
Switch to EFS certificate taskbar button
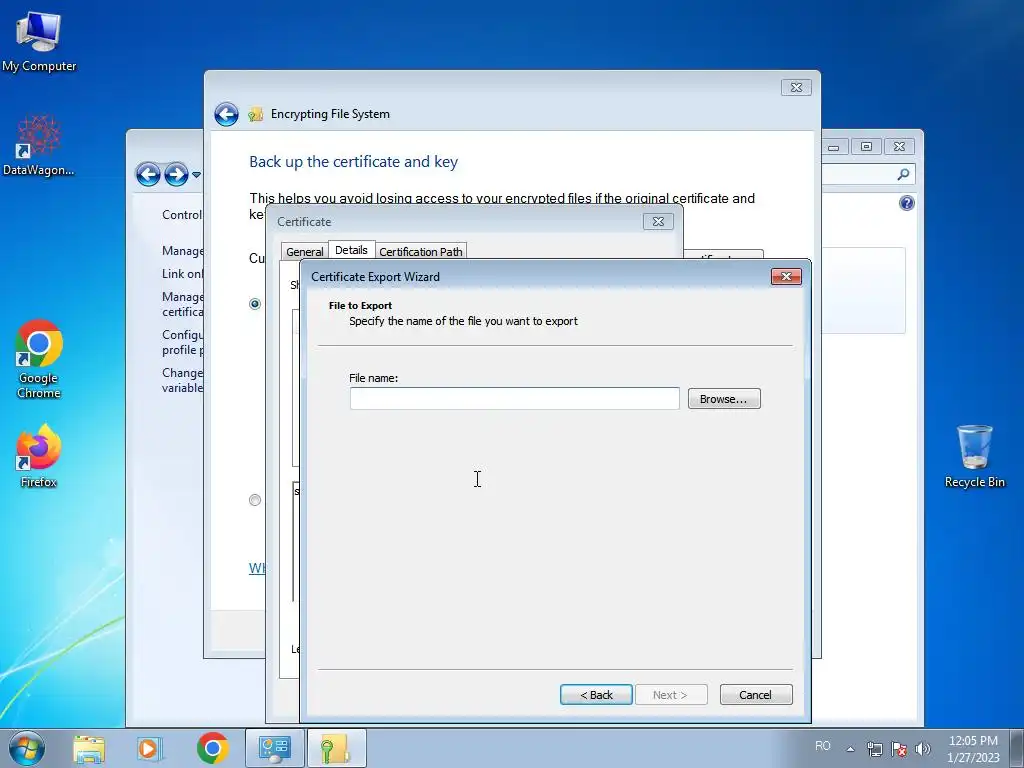[336, 748]
